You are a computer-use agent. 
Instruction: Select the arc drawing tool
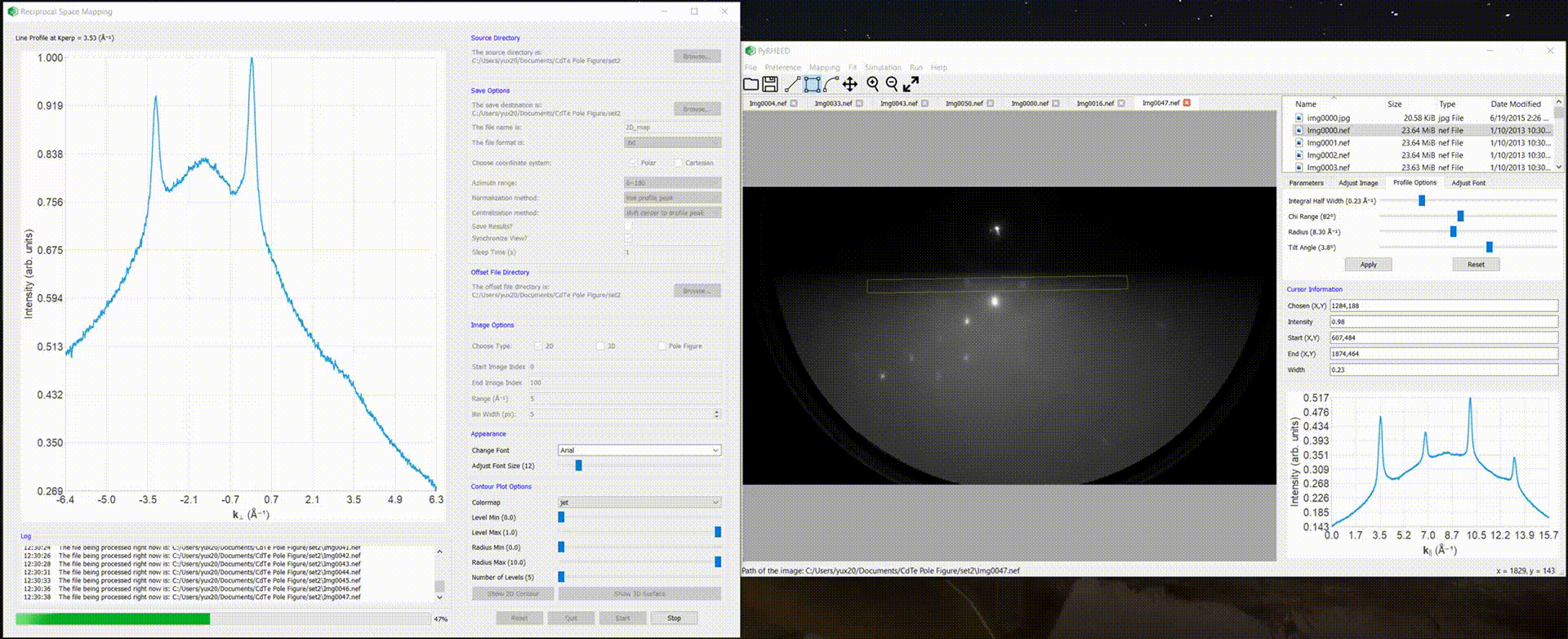pyautogui.click(x=831, y=84)
